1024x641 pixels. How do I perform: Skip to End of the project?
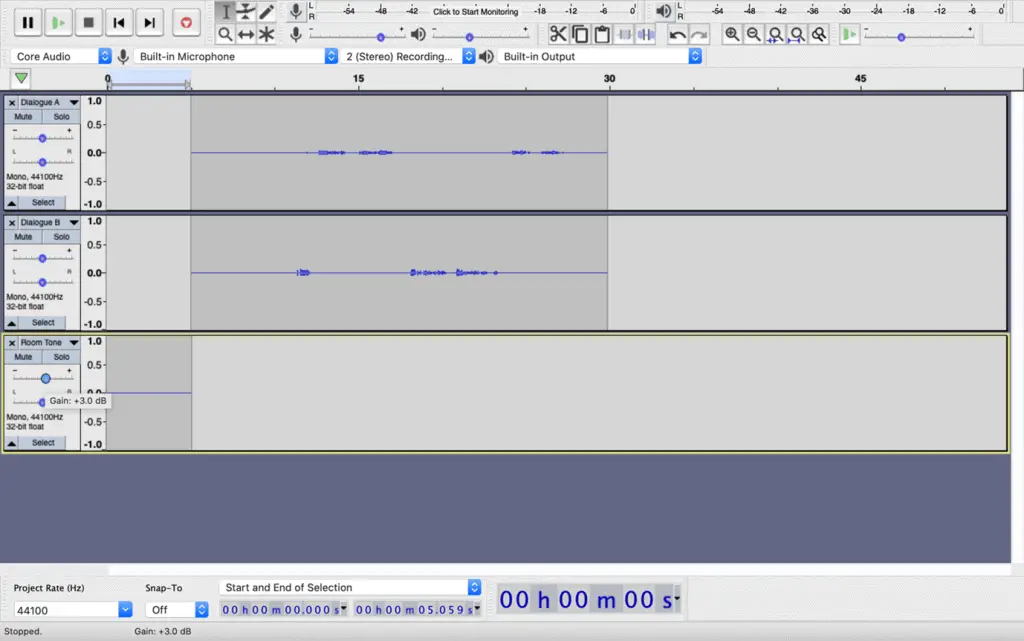[150, 23]
